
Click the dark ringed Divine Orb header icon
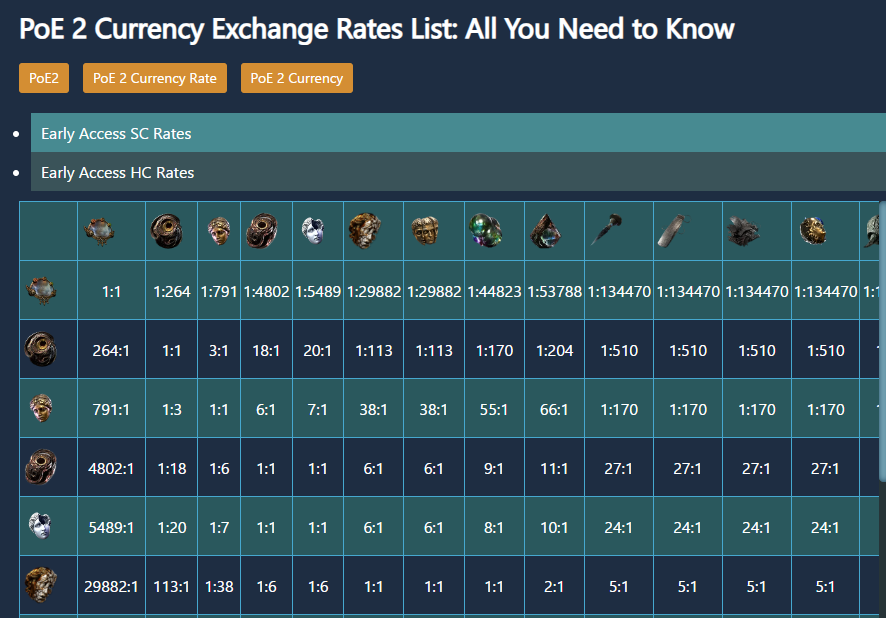click(x=167, y=231)
